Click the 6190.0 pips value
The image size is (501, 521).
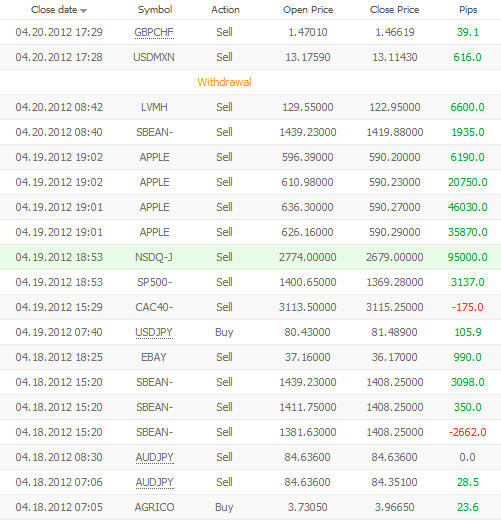pyautogui.click(x=468, y=157)
